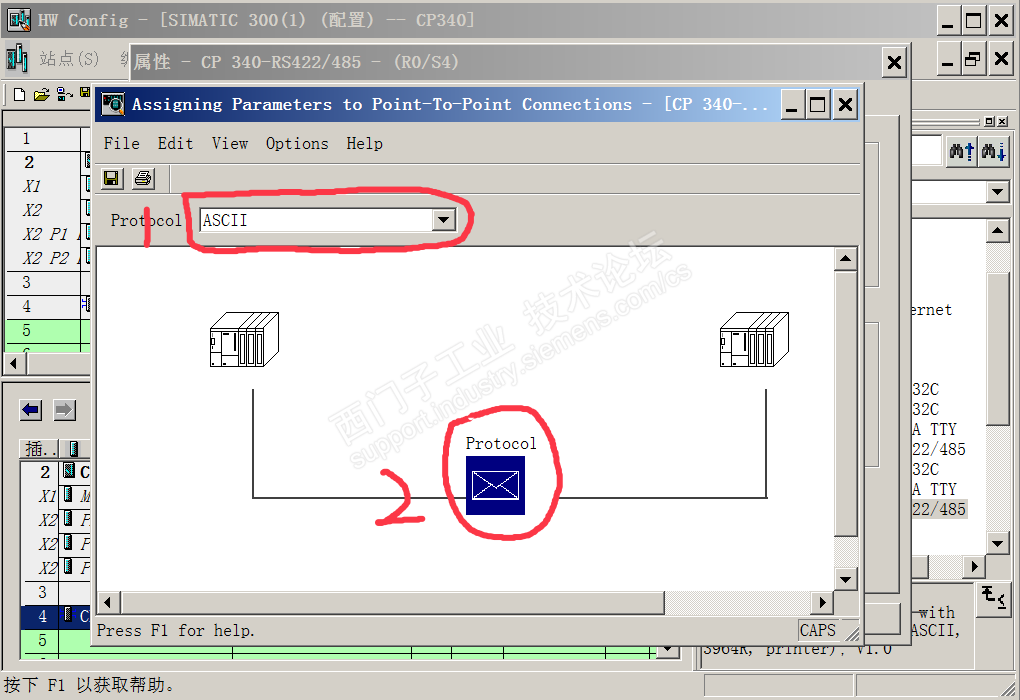
Task: Click the horizontal scrollbar right arrow in diagram
Action: tap(822, 602)
